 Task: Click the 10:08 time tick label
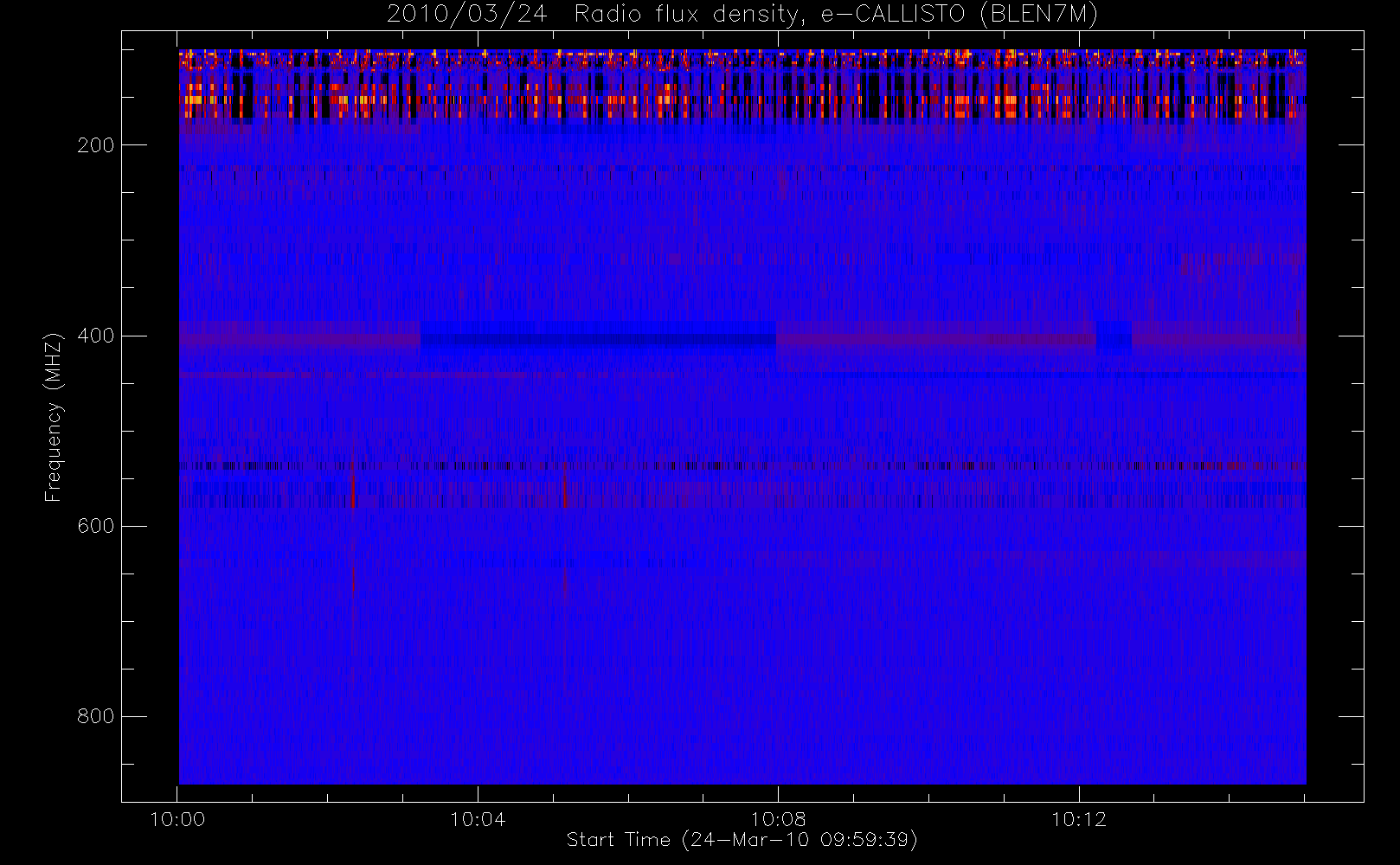[778, 819]
